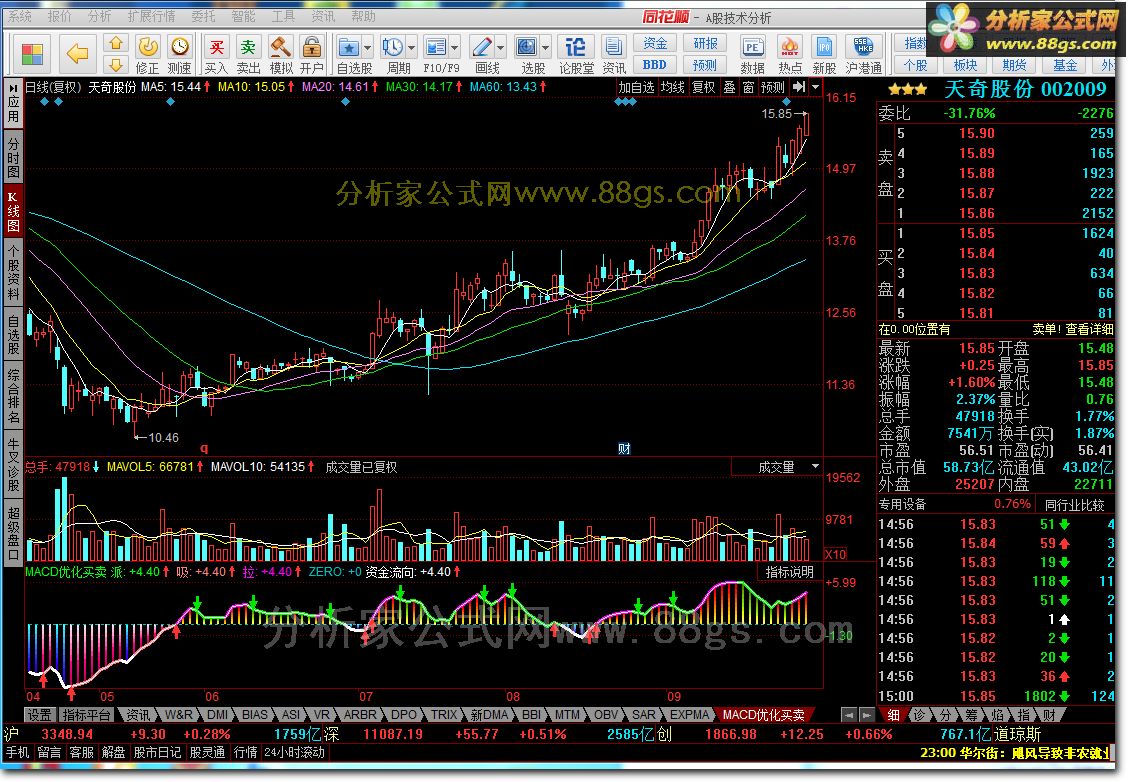Click the 设置 button at bottom

click(40, 714)
